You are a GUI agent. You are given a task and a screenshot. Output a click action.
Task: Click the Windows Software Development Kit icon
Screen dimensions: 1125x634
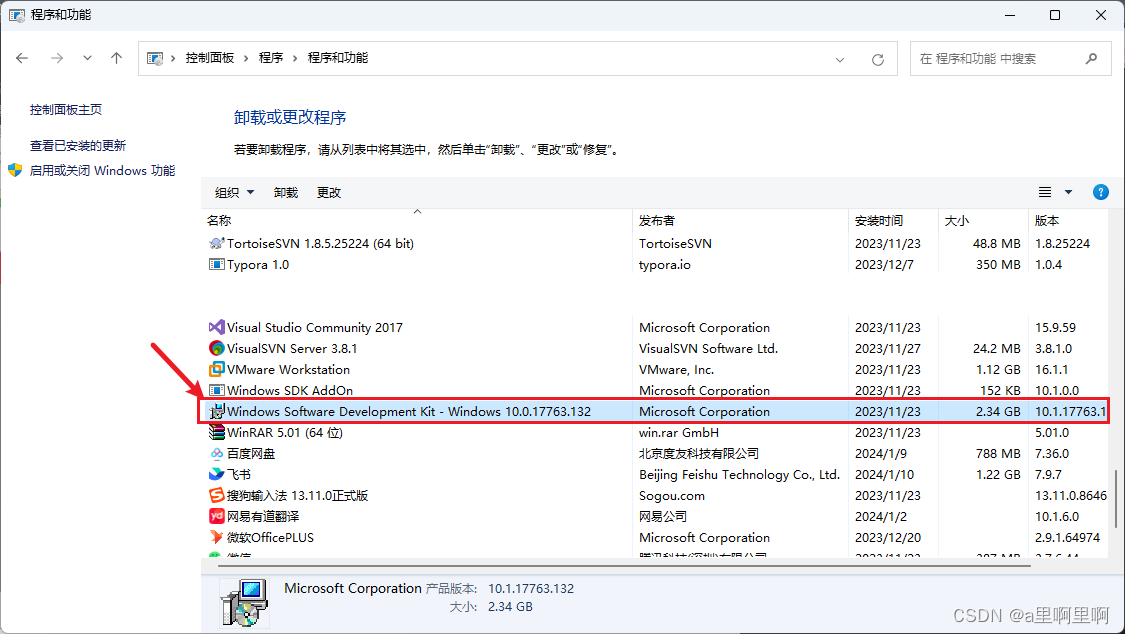(x=217, y=412)
